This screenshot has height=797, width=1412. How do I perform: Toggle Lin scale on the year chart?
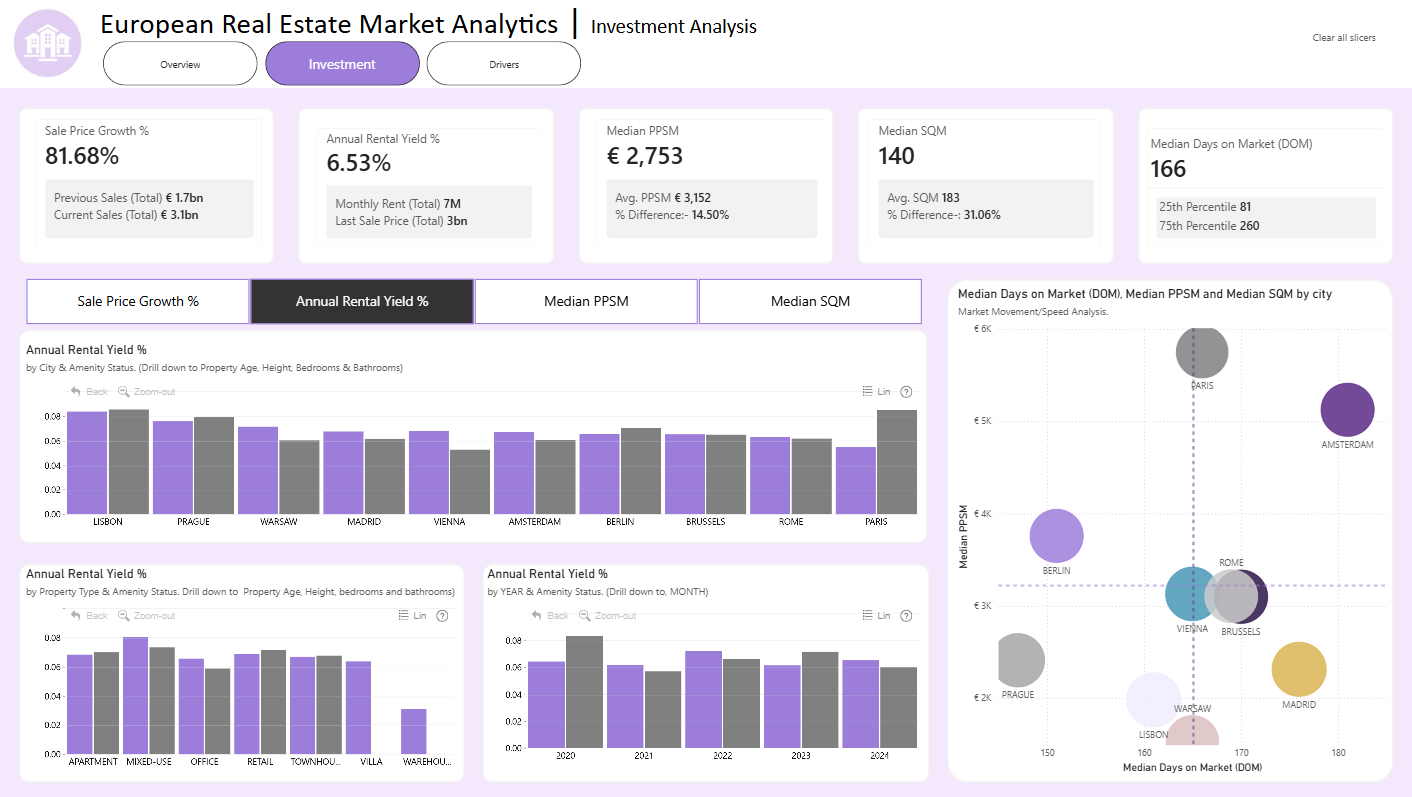click(x=876, y=616)
